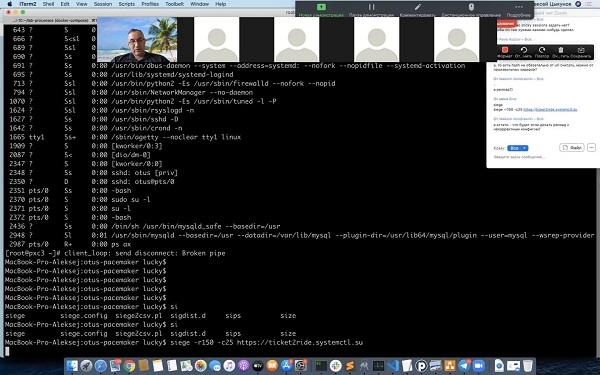Click the Redo annotation icon

click(x=542, y=50)
